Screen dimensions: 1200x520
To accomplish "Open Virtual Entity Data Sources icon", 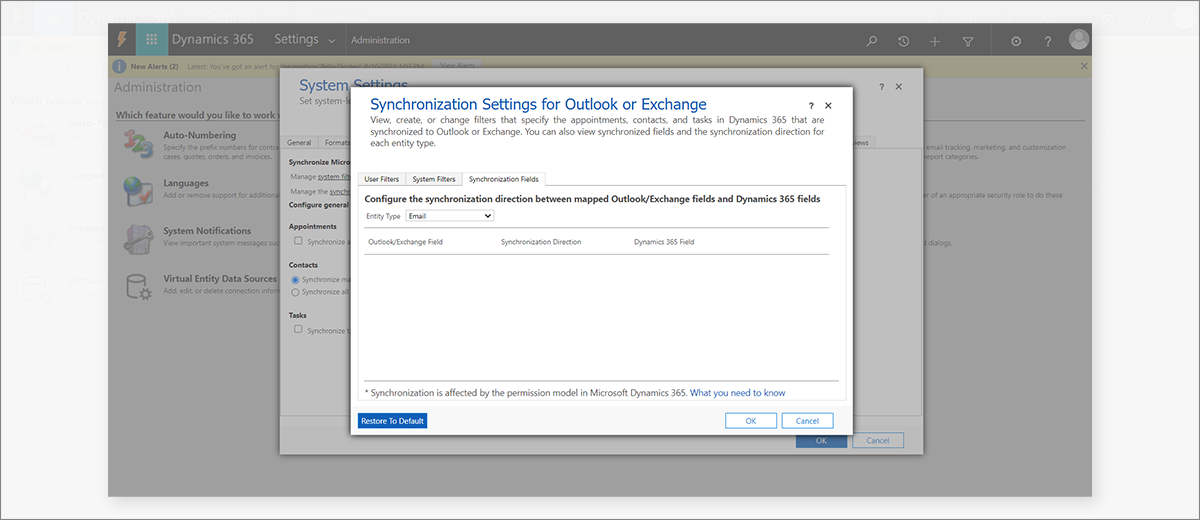I will (137, 285).
